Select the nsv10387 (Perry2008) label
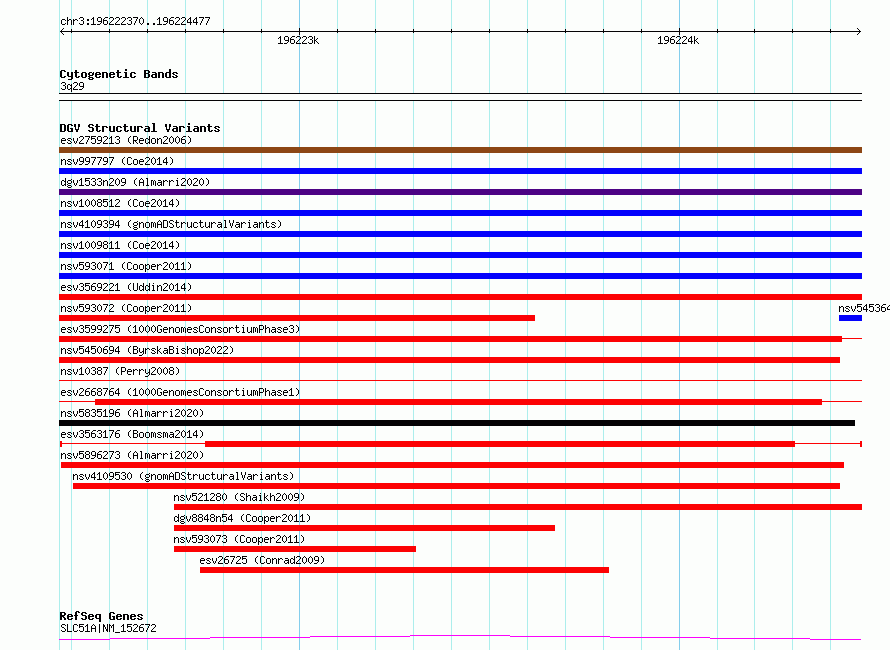 click(120, 371)
